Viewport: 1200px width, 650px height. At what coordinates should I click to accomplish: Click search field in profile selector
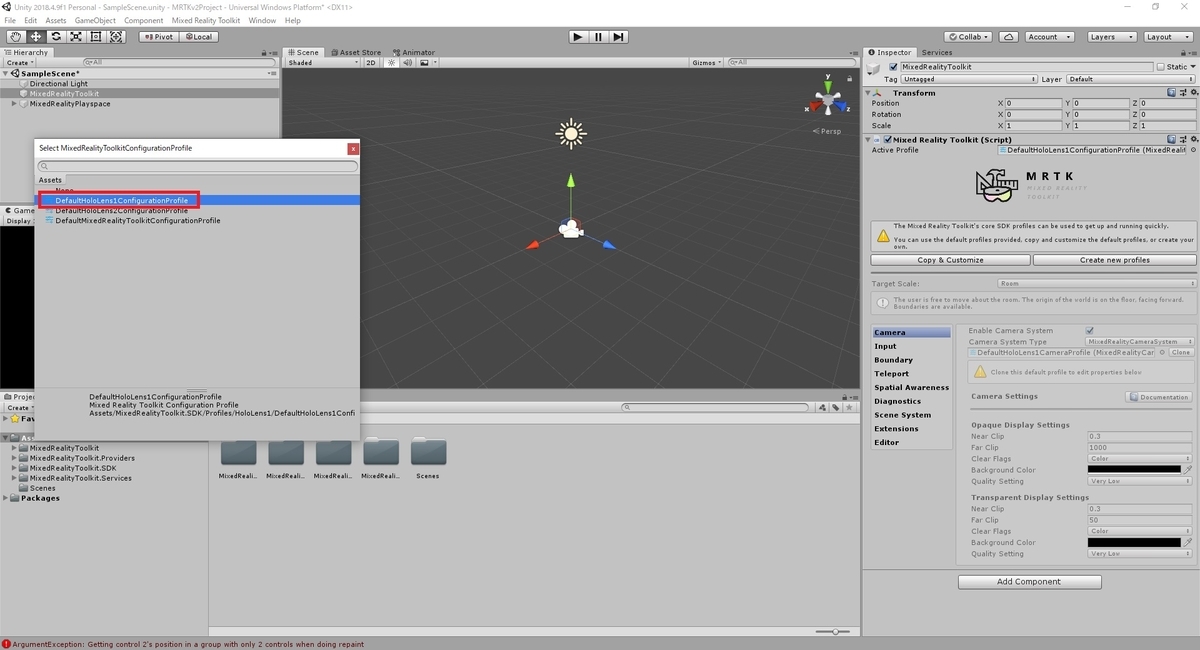197,166
